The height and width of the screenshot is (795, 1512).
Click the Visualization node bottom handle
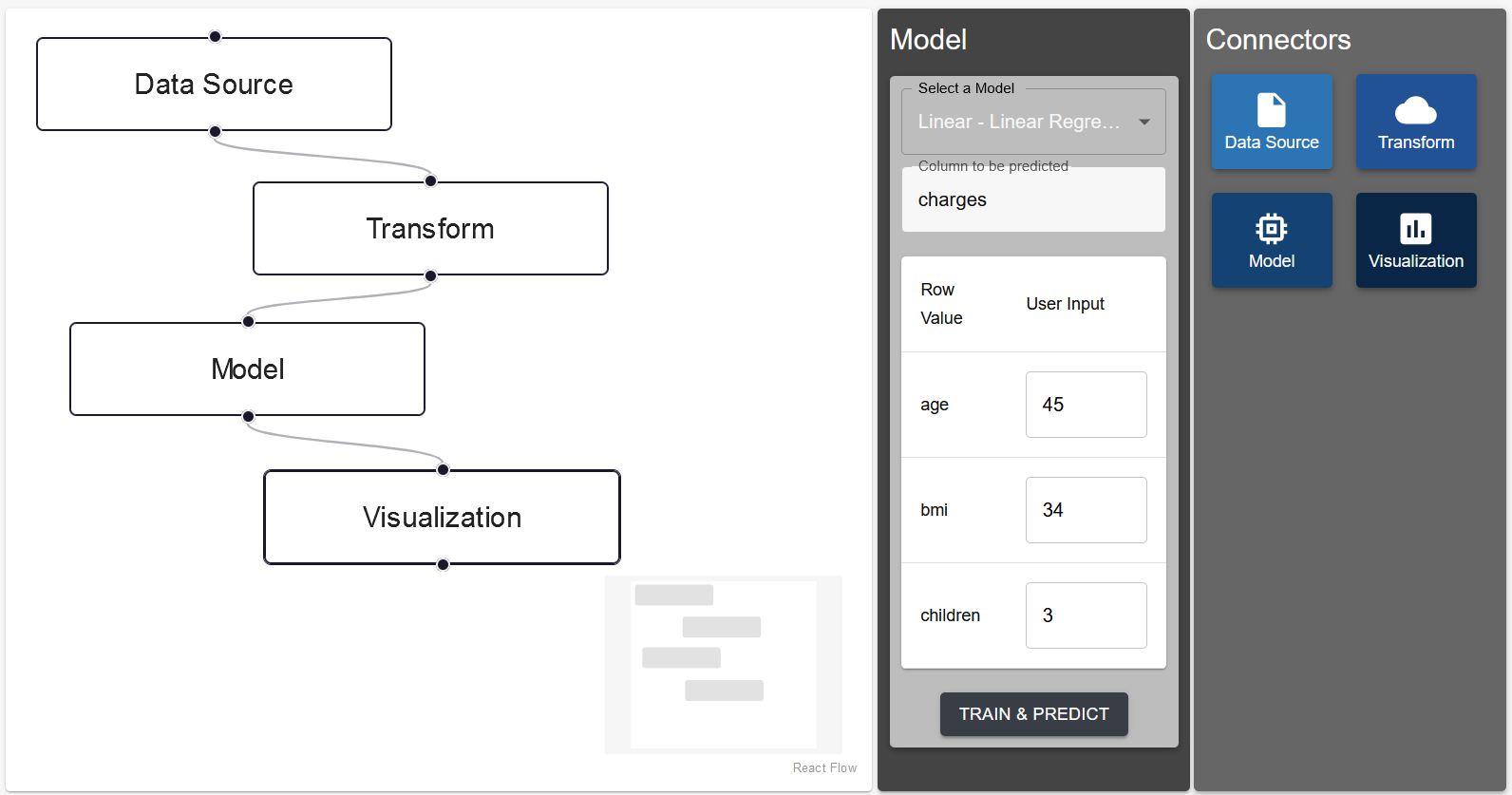pos(443,564)
